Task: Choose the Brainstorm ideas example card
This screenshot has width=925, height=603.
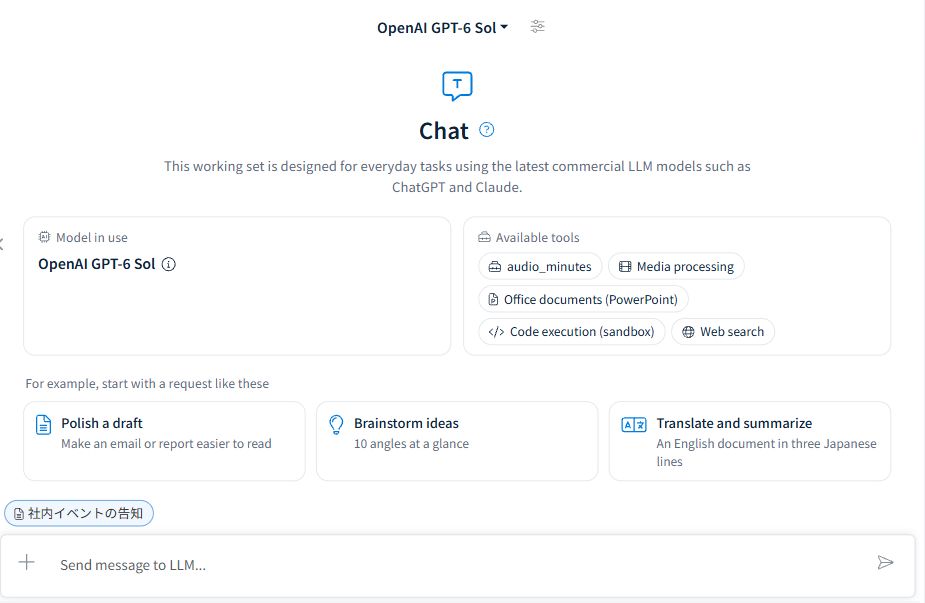Action: pyautogui.click(x=457, y=441)
